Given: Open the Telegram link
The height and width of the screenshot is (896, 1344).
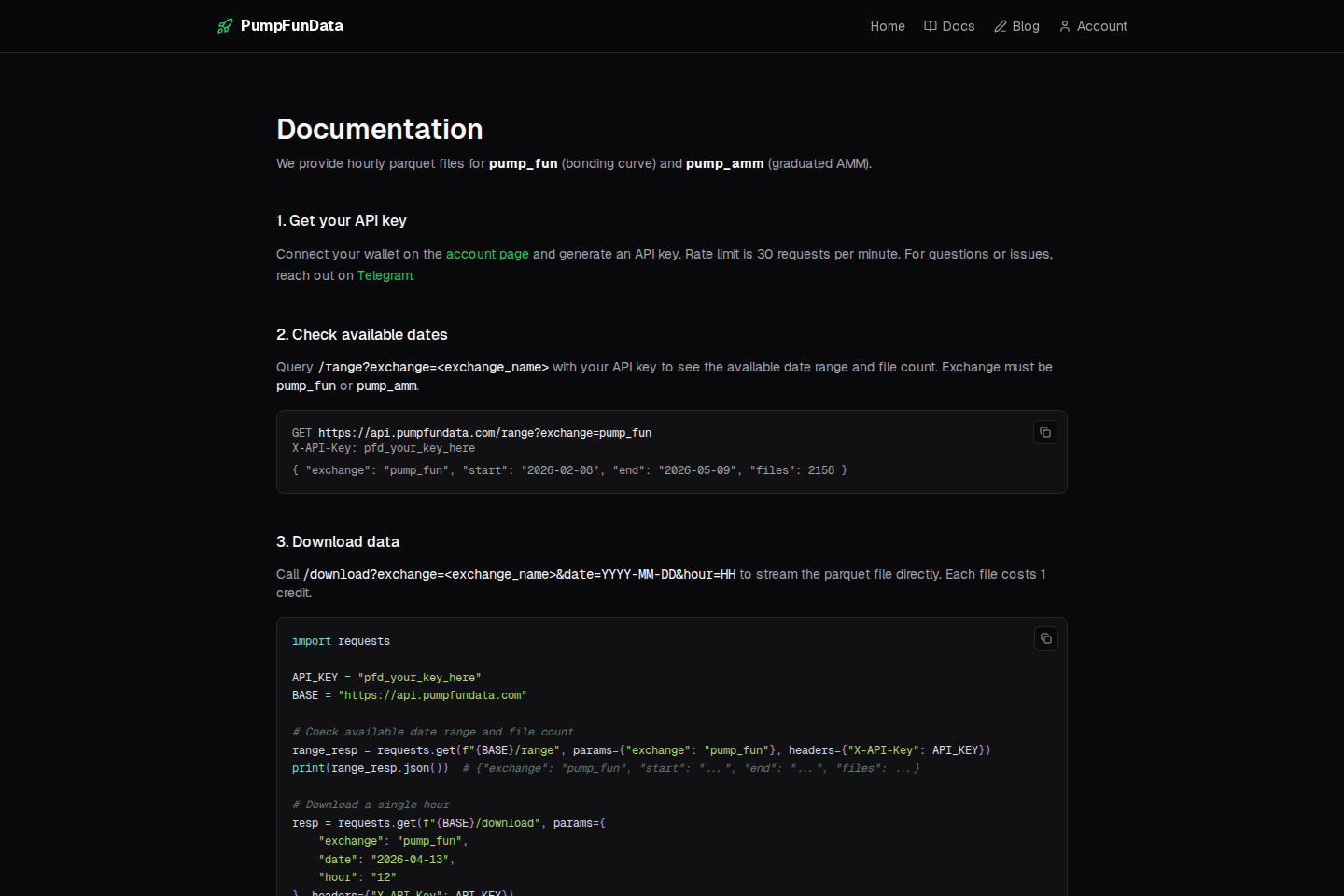Looking at the screenshot, I should point(385,275).
